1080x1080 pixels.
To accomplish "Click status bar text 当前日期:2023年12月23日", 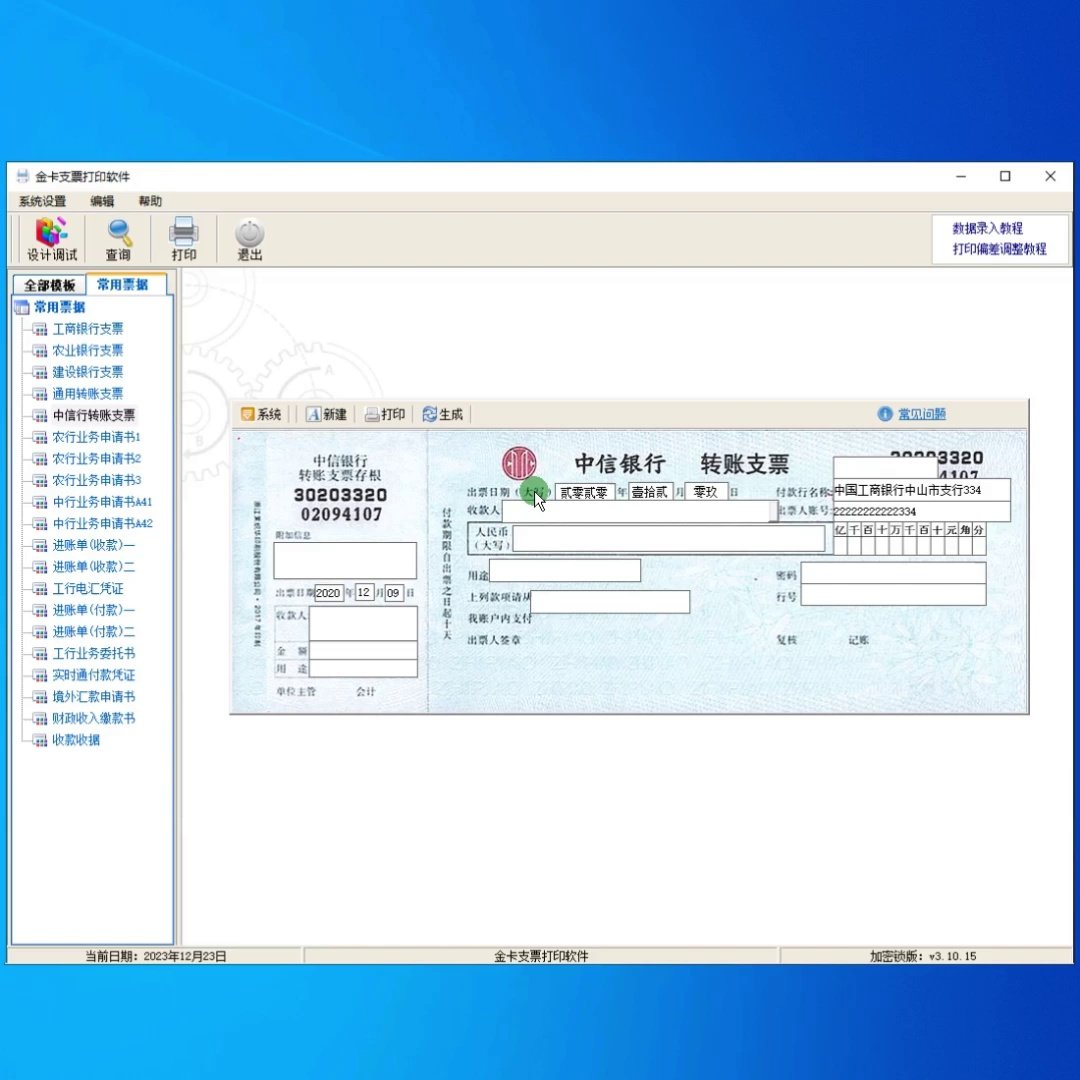I will tap(156, 956).
